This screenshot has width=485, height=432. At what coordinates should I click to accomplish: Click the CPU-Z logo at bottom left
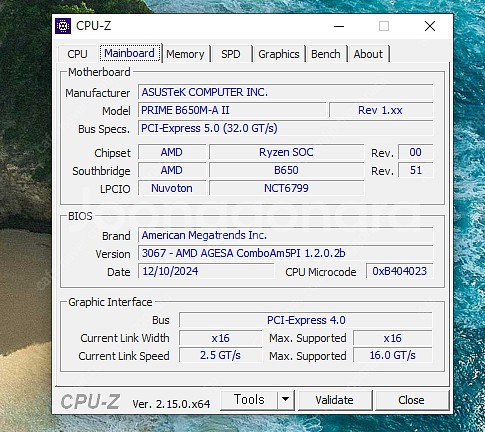pyautogui.click(x=90, y=401)
